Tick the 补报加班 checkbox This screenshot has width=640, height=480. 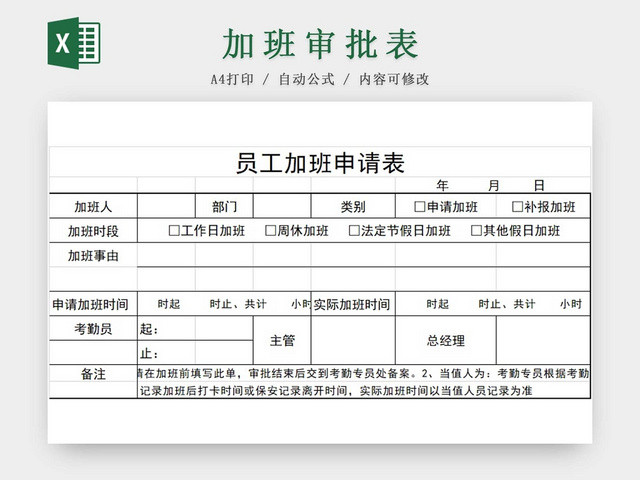tap(517, 207)
